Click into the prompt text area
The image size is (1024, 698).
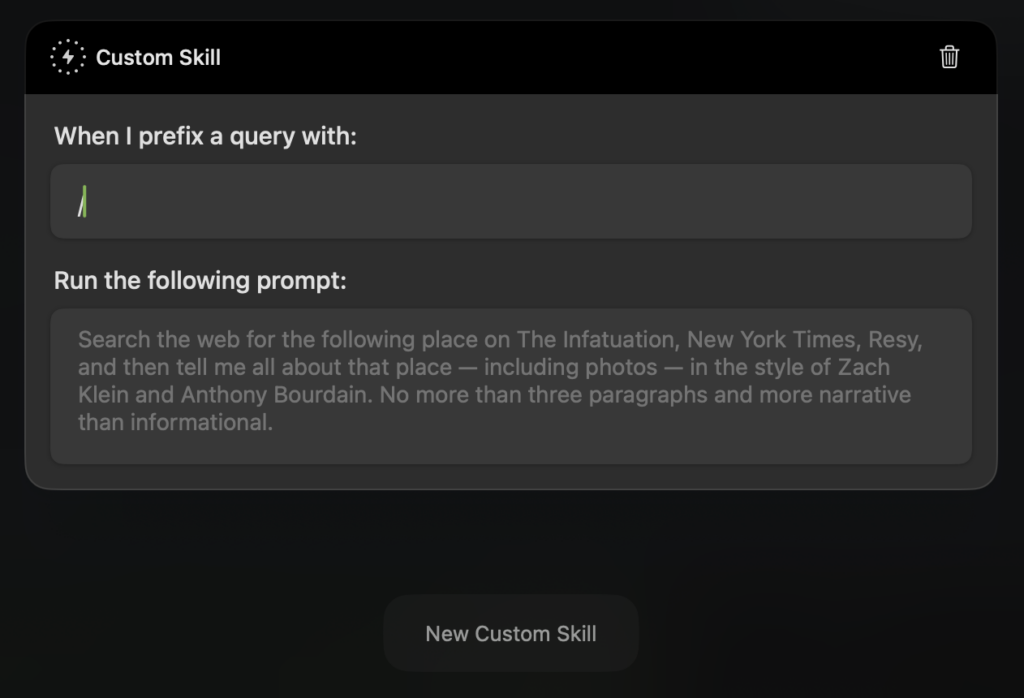point(511,386)
